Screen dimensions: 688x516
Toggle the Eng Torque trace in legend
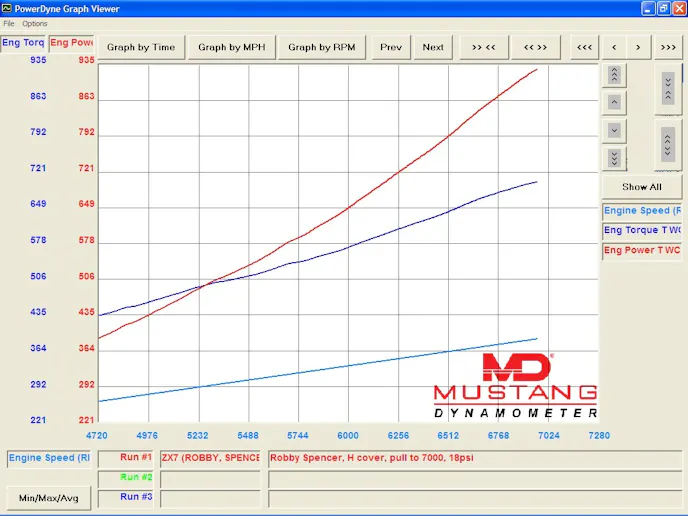(642, 230)
